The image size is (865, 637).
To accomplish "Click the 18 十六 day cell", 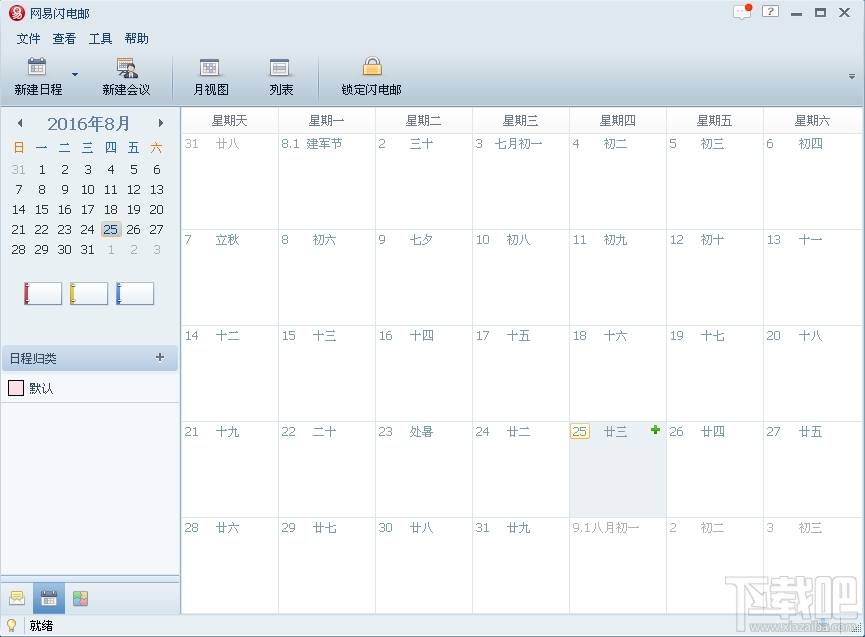I will pyautogui.click(x=618, y=373).
